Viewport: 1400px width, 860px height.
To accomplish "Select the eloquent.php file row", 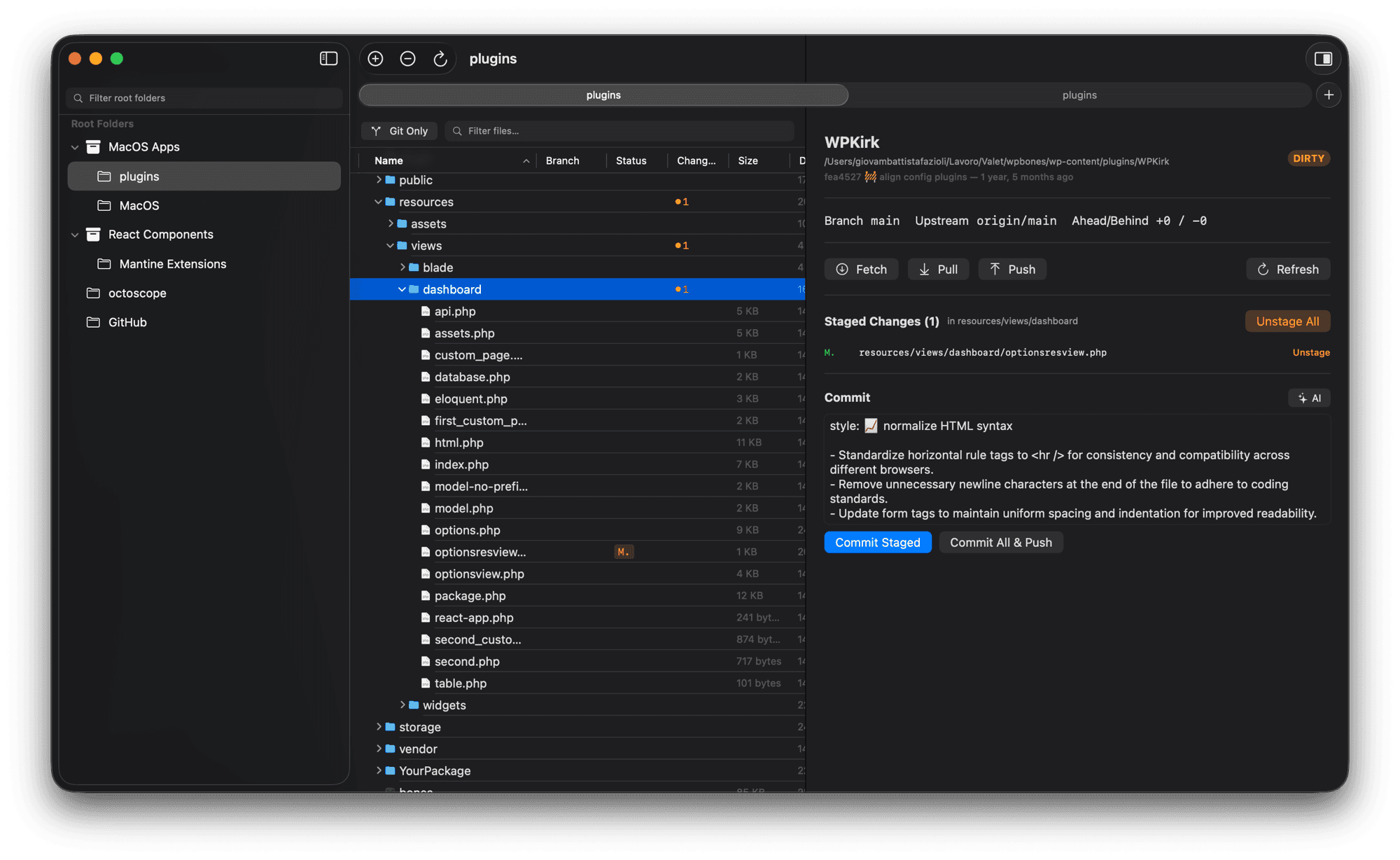I will click(577, 398).
